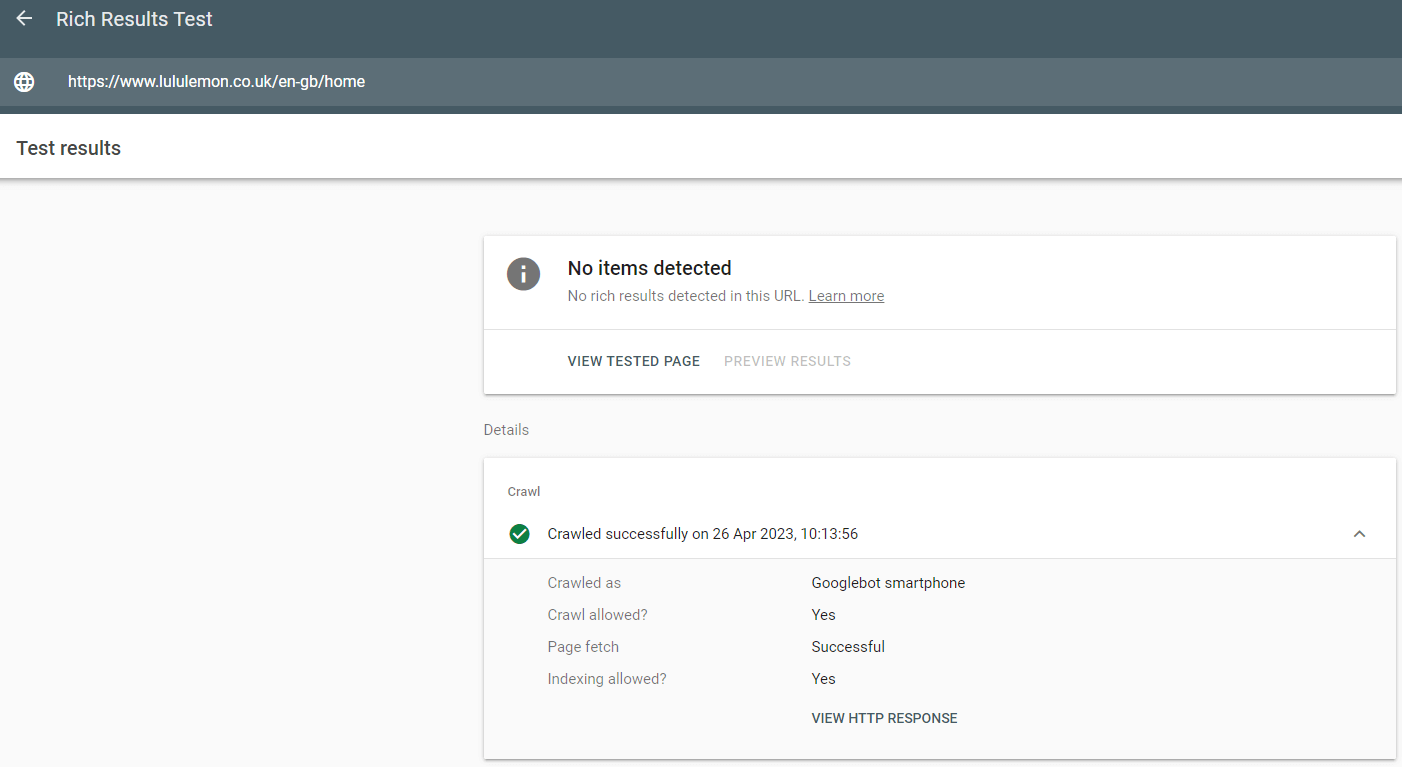Click the Indexing allowed? label
The image size is (1402, 767).
pyautogui.click(x=606, y=679)
